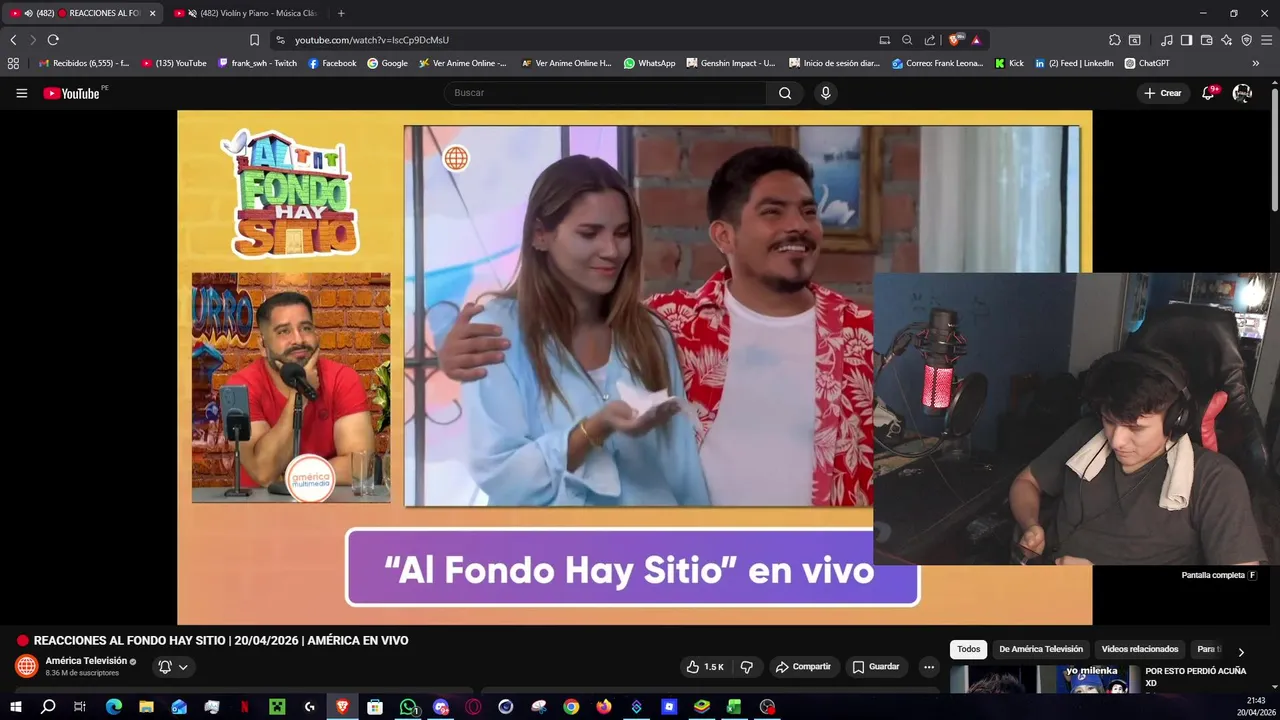Screen dimensions: 1280x720
Task: Open América Televisión channel name link
Action: tap(86, 661)
